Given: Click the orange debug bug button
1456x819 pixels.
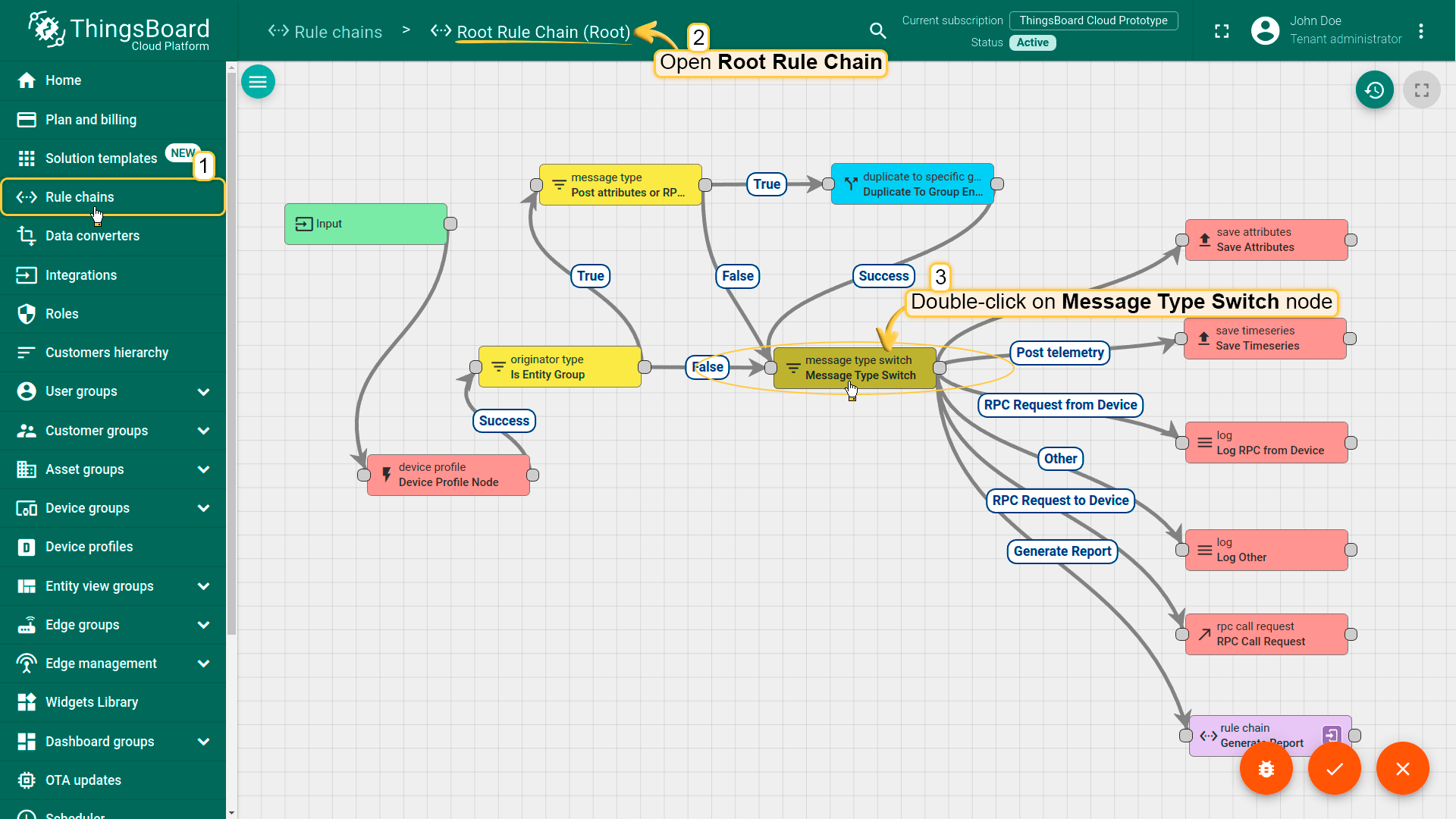Looking at the screenshot, I should pos(1266,769).
